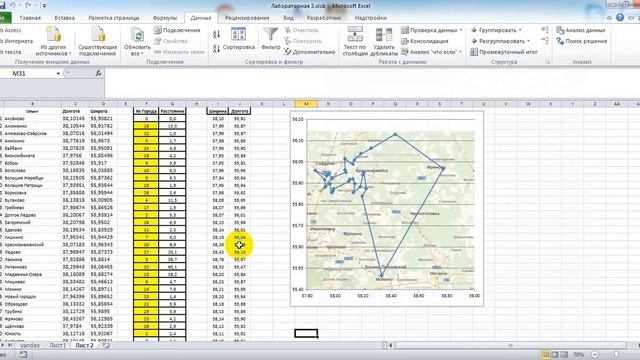Click the horizontal scrollbar thumb
640x360 pixels.
510,345
